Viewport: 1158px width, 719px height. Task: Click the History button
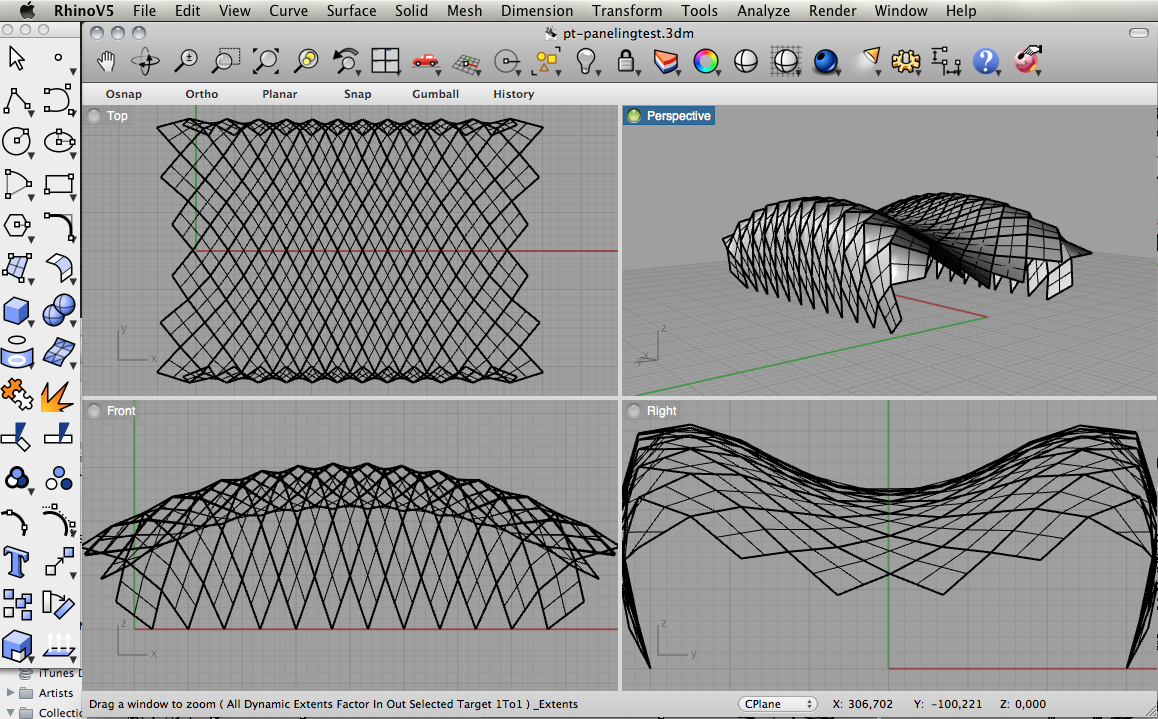(513, 94)
